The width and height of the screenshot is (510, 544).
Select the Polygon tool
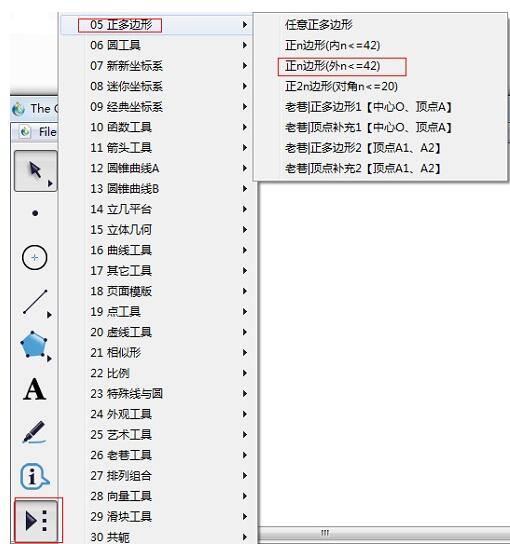[35, 345]
